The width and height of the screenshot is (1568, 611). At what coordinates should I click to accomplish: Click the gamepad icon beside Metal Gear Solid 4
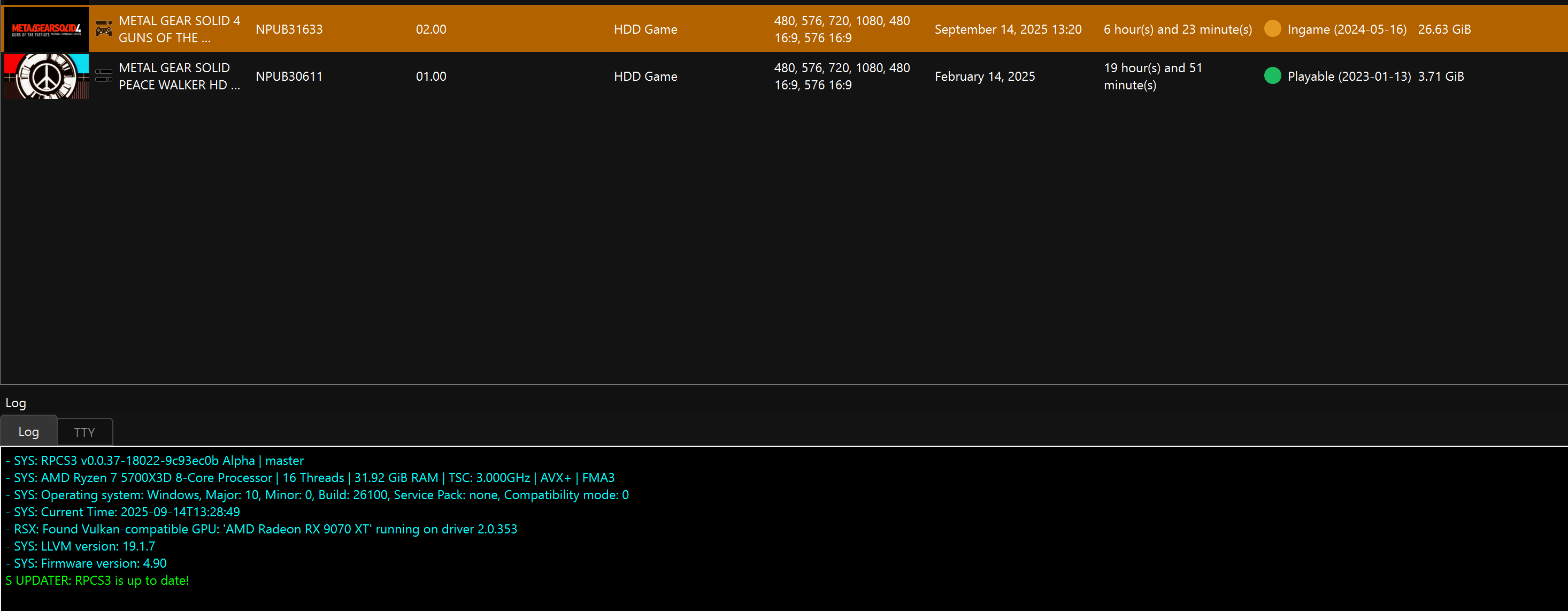pos(104,29)
